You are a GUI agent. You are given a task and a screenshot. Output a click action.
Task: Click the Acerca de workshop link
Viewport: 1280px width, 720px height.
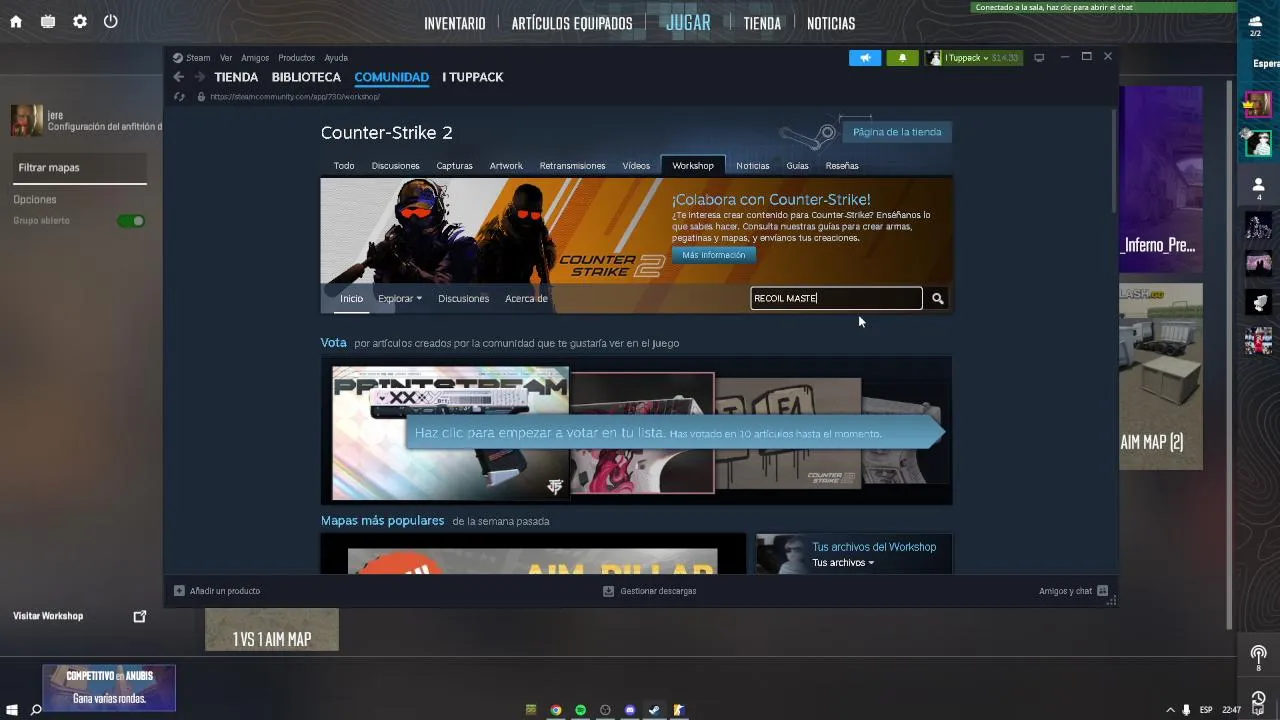tap(526, 298)
